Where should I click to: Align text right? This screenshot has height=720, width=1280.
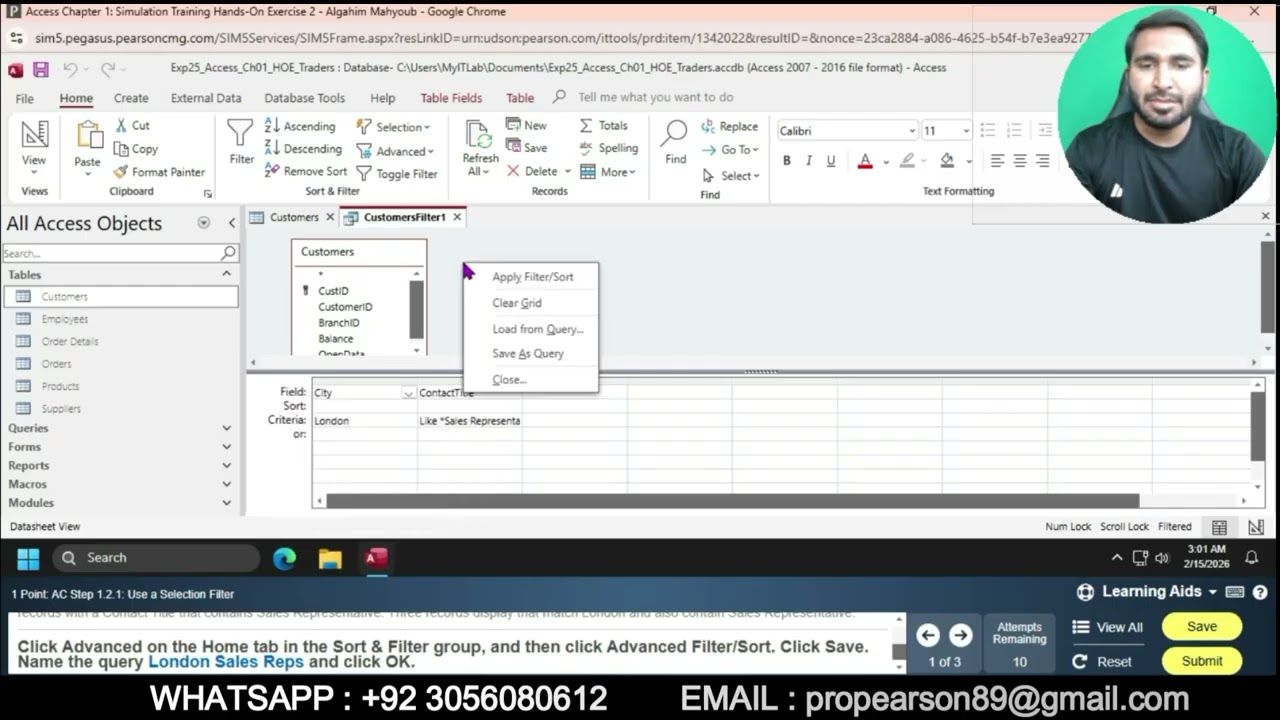click(x=1043, y=161)
